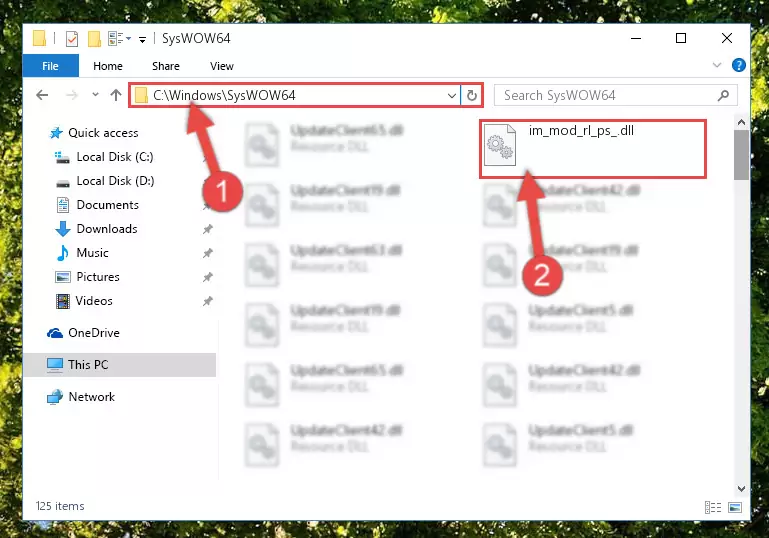Click the scrollbar up arrow

pyautogui.click(x=741, y=122)
